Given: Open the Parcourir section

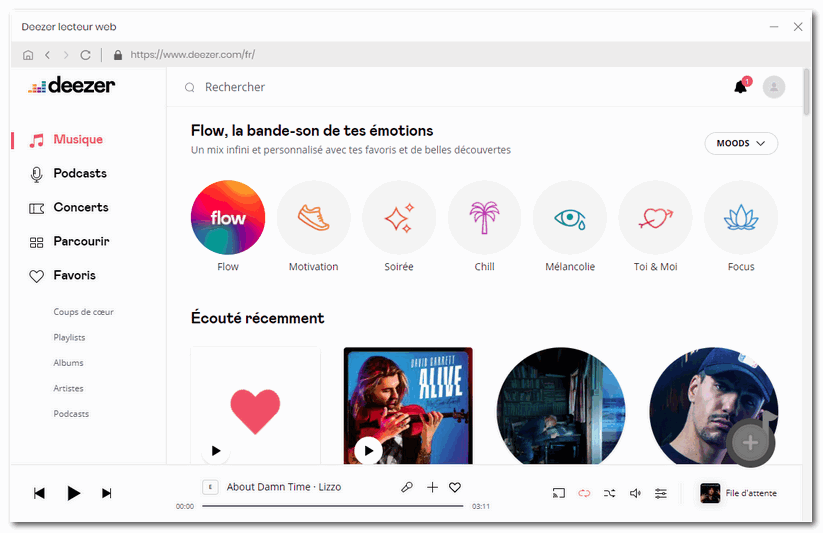Looking at the screenshot, I should pyautogui.click(x=81, y=242).
